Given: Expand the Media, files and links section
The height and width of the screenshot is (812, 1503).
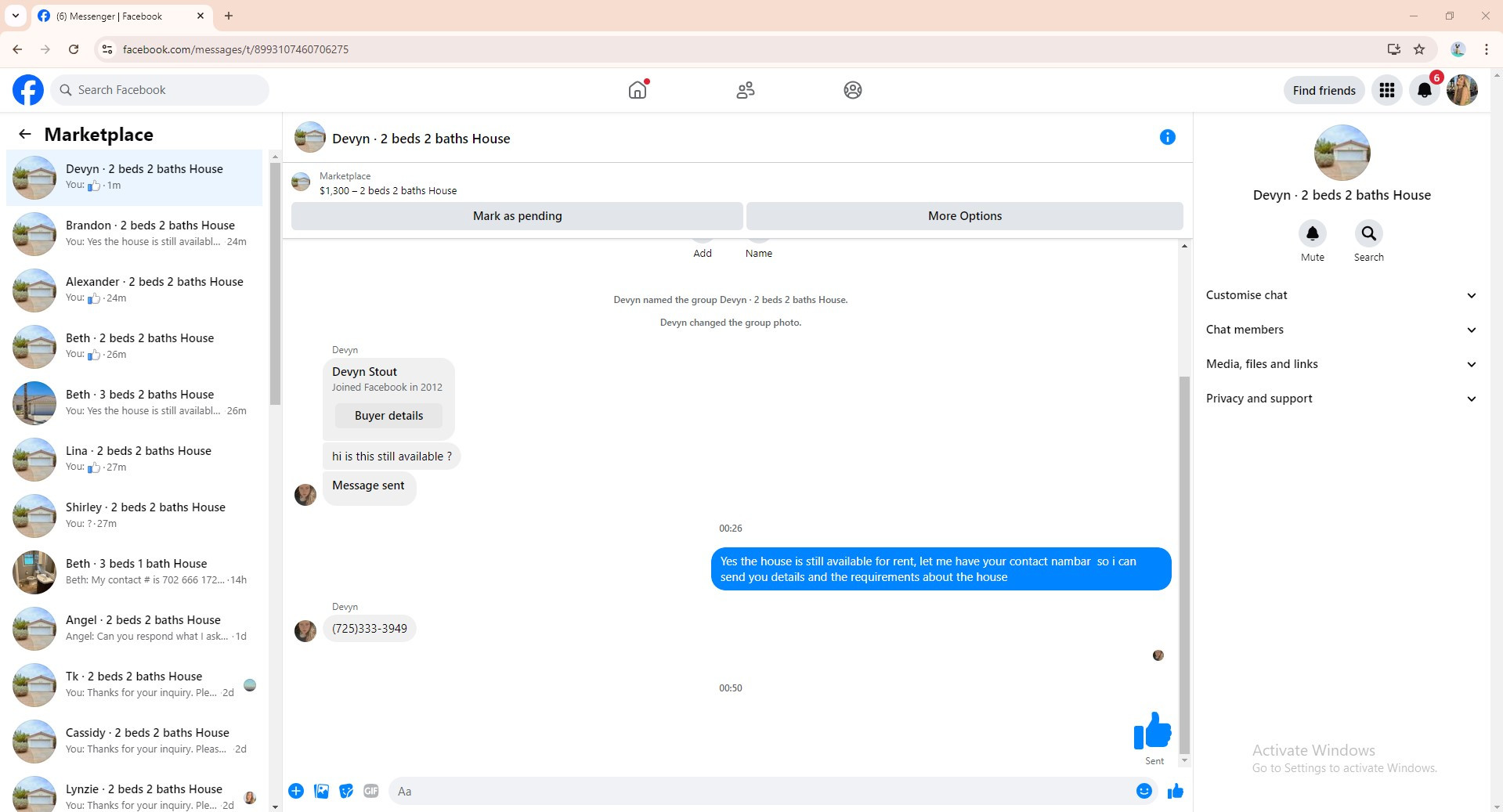Looking at the screenshot, I should click(x=1342, y=364).
